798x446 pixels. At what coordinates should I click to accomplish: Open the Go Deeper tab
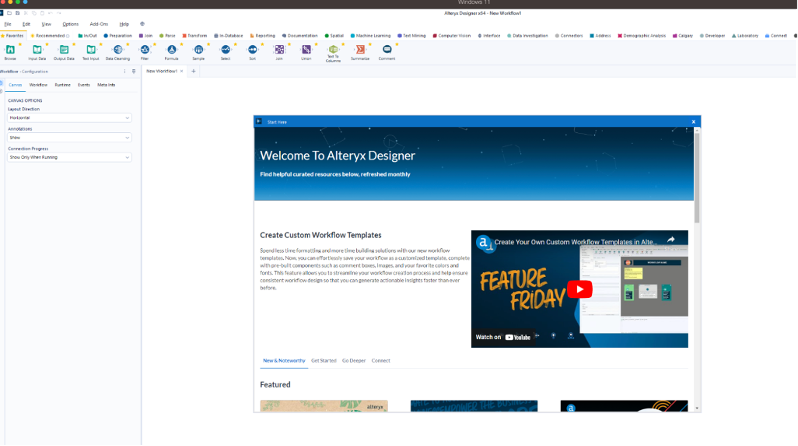pos(354,360)
